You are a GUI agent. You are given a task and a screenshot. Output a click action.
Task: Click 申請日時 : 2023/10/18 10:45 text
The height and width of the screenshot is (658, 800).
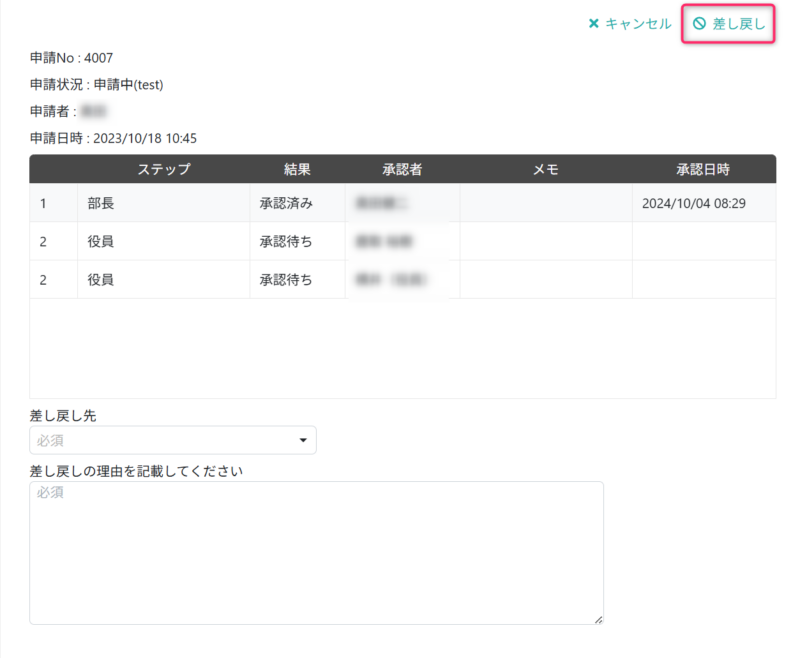[113, 138]
